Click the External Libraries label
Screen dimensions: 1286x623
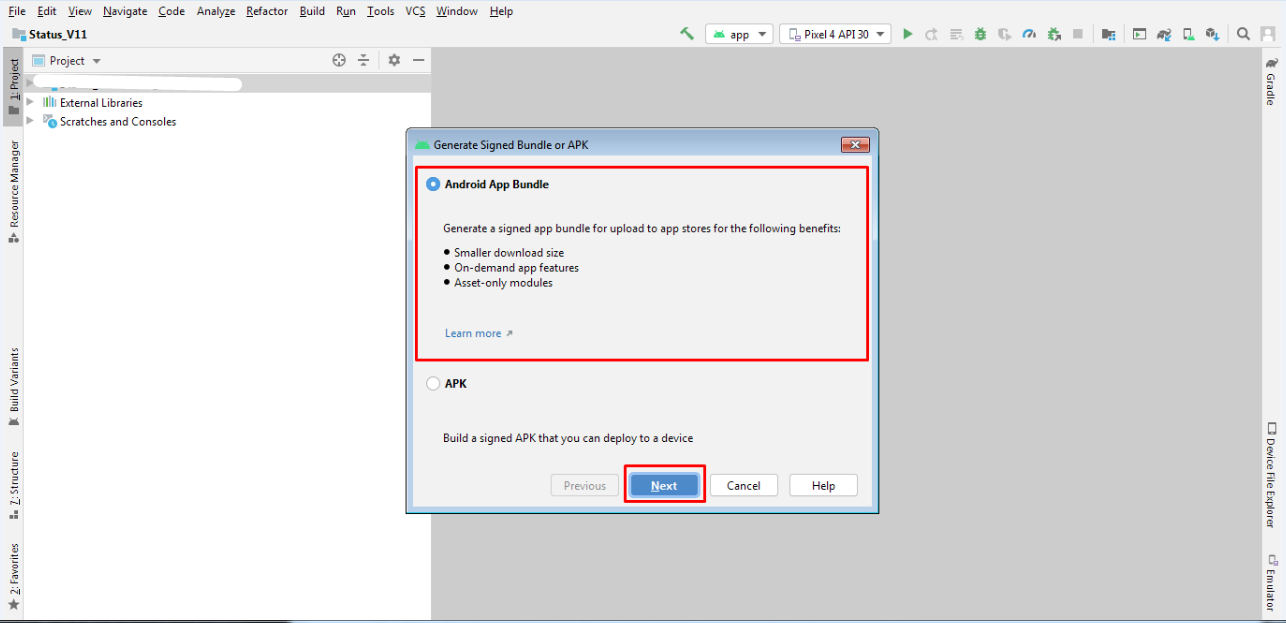[x=101, y=102]
